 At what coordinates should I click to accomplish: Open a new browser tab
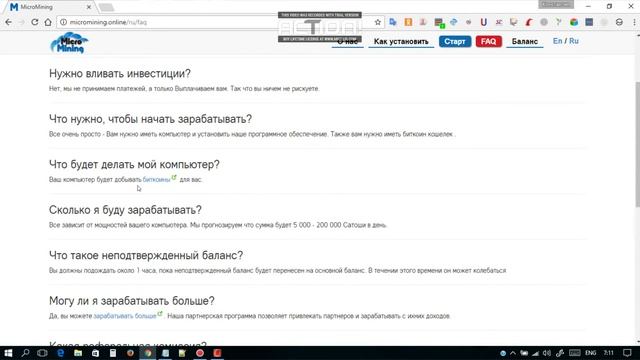106,7
